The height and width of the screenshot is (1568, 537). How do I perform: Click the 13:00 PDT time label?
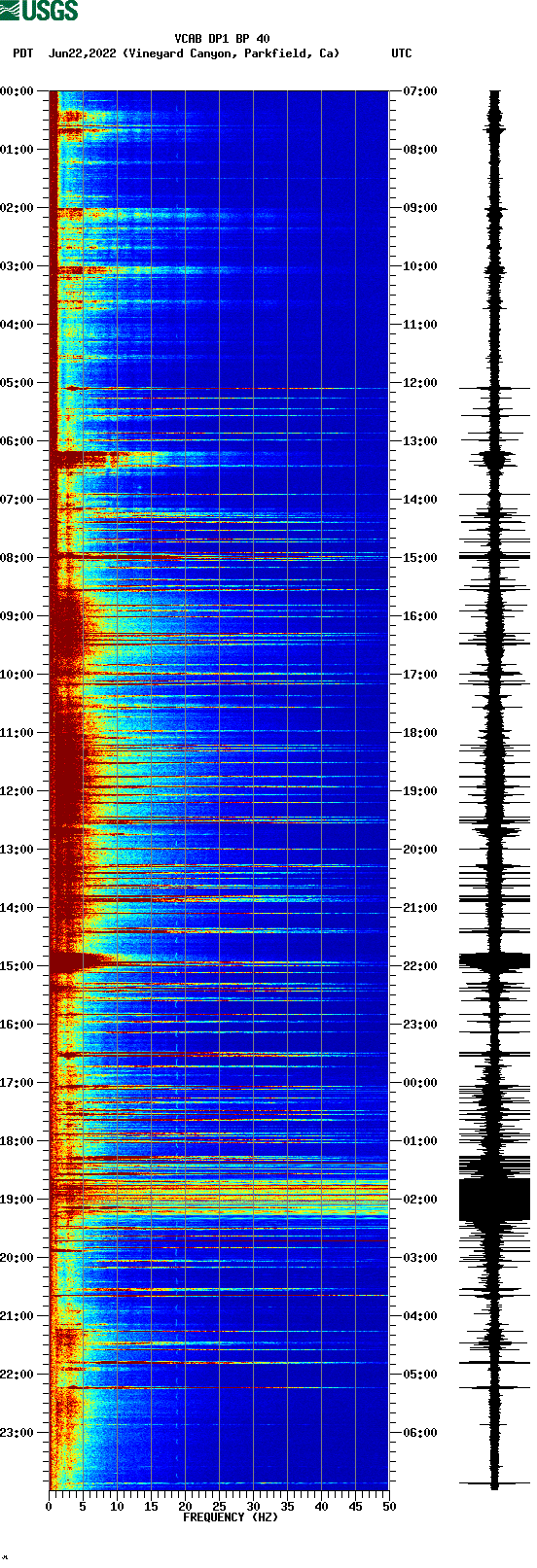(17, 850)
